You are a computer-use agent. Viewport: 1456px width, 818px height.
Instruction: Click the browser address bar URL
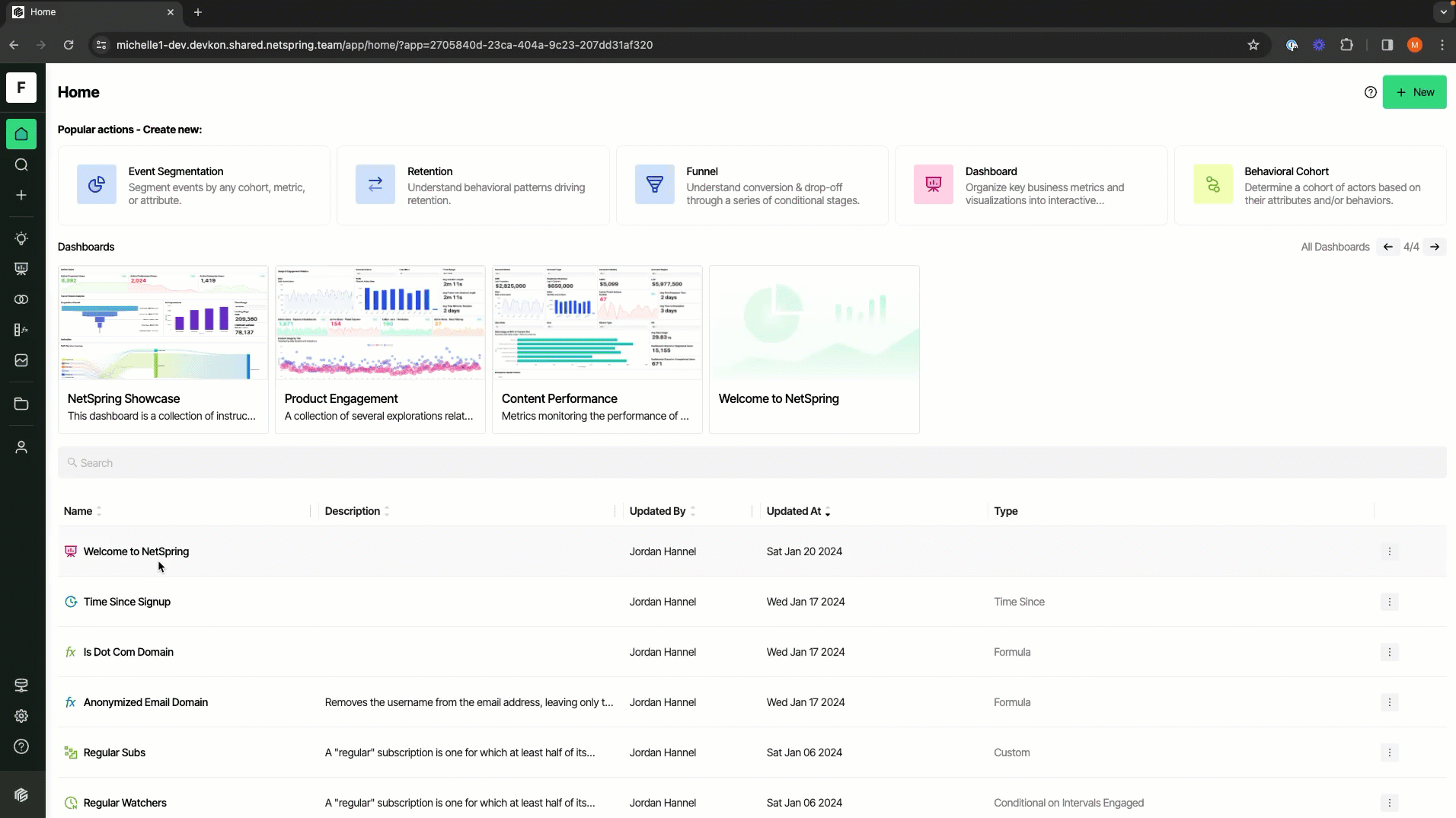point(385,45)
